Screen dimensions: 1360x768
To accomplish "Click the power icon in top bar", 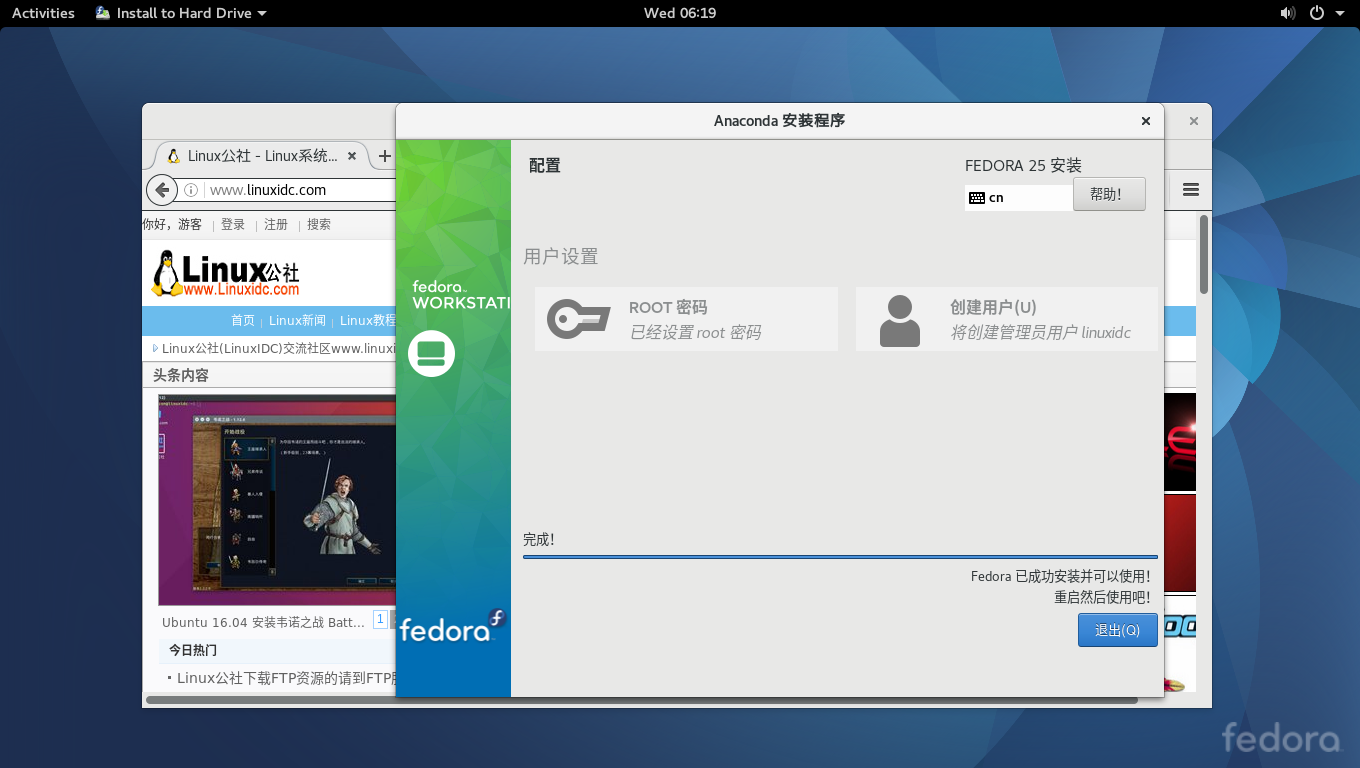I will click(x=1316, y=13).
